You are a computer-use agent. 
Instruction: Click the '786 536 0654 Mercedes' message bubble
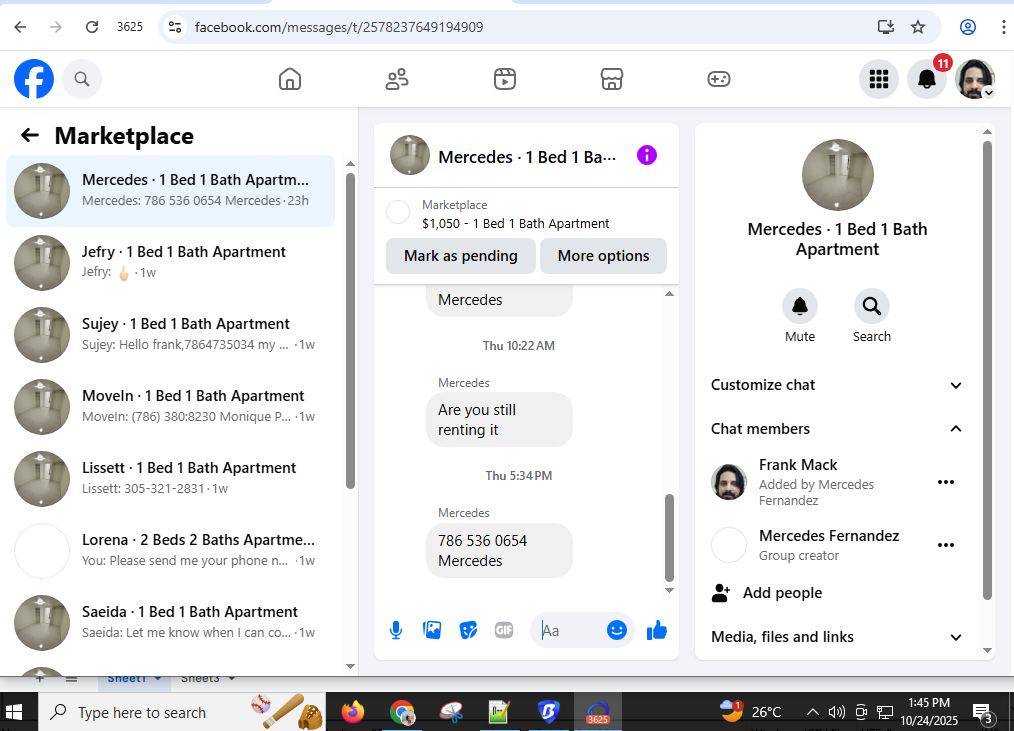tap(499, 551)
